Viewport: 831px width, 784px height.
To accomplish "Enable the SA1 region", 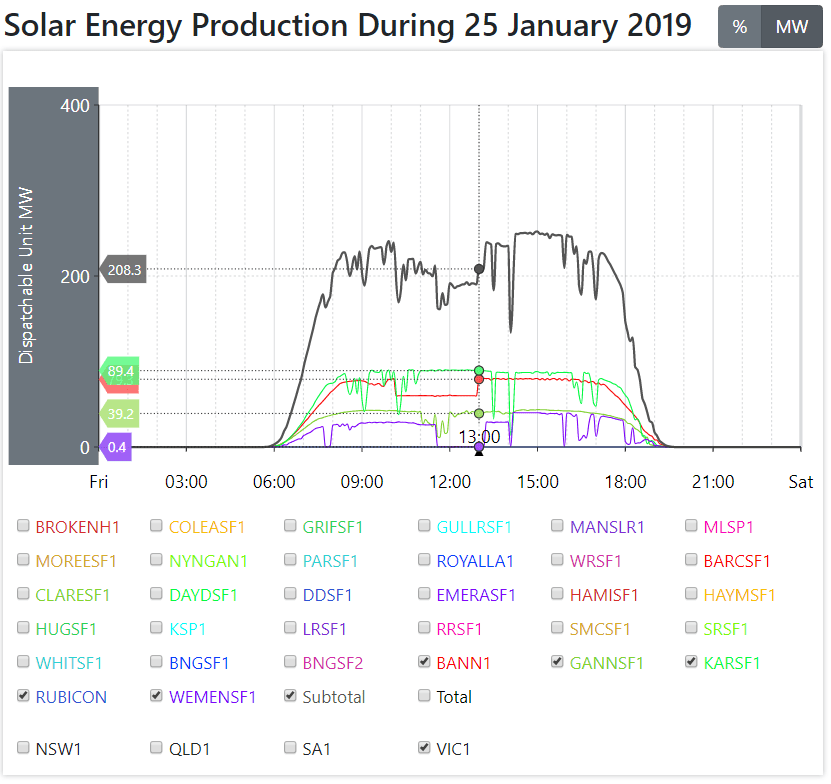I will tap(291, 747).
